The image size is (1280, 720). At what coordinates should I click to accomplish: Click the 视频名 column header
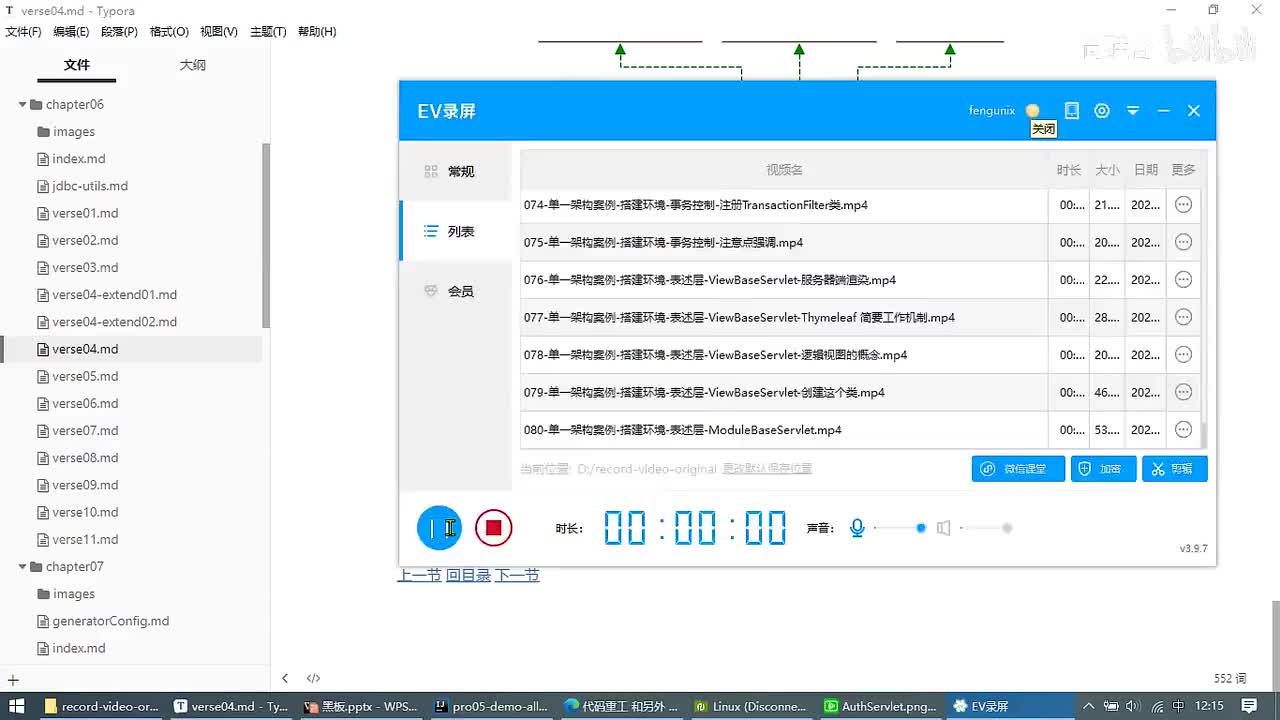coord(784,170)
